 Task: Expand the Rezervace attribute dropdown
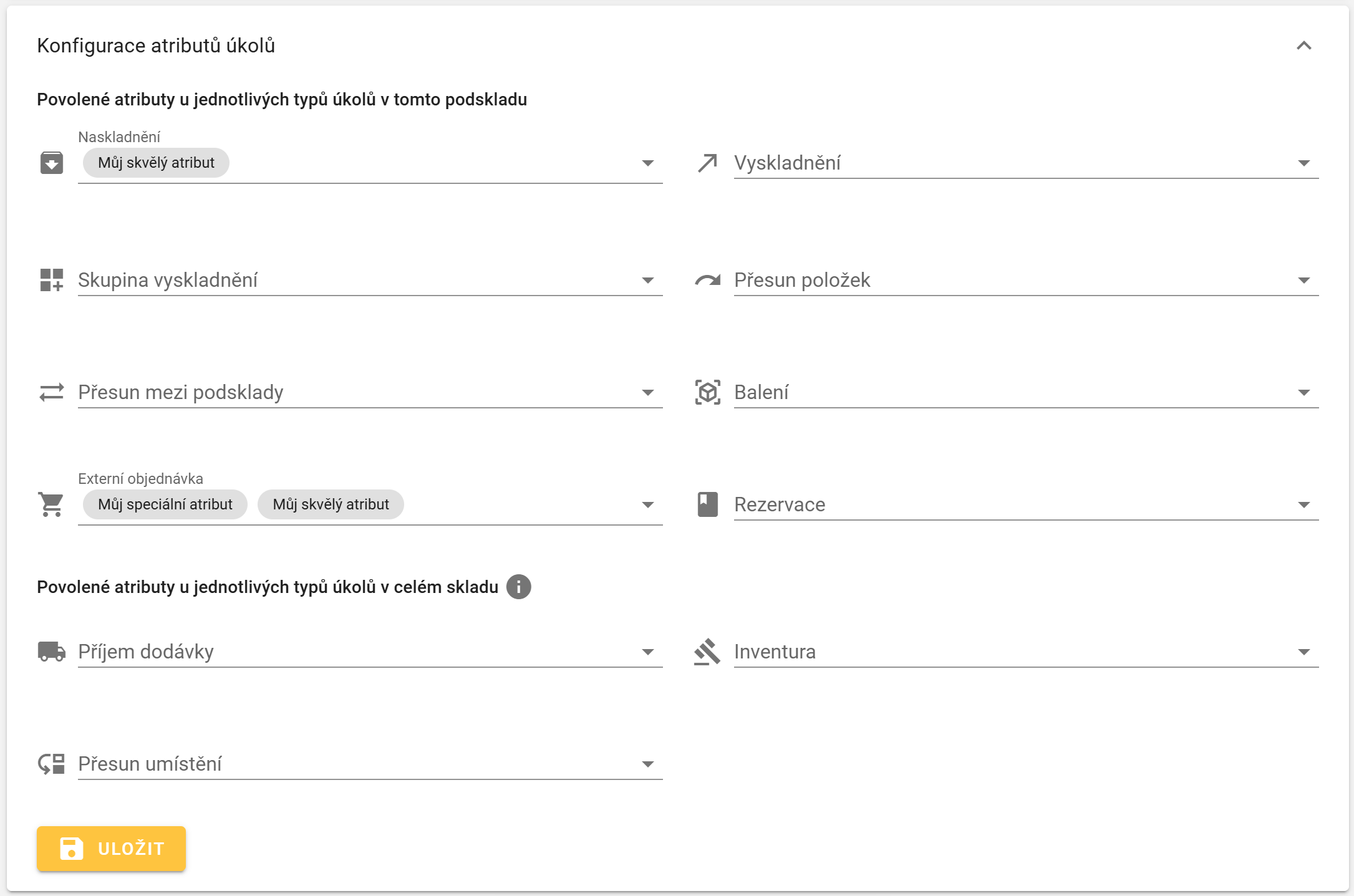coord(1303,504)
